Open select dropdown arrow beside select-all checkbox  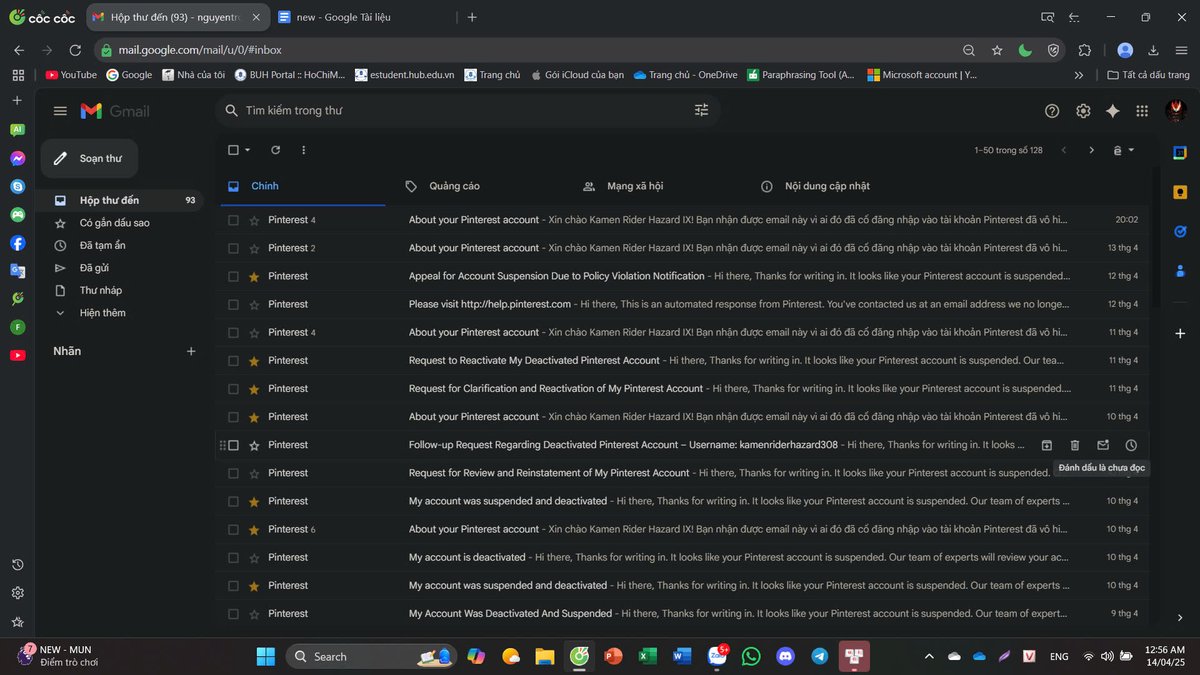247,150
